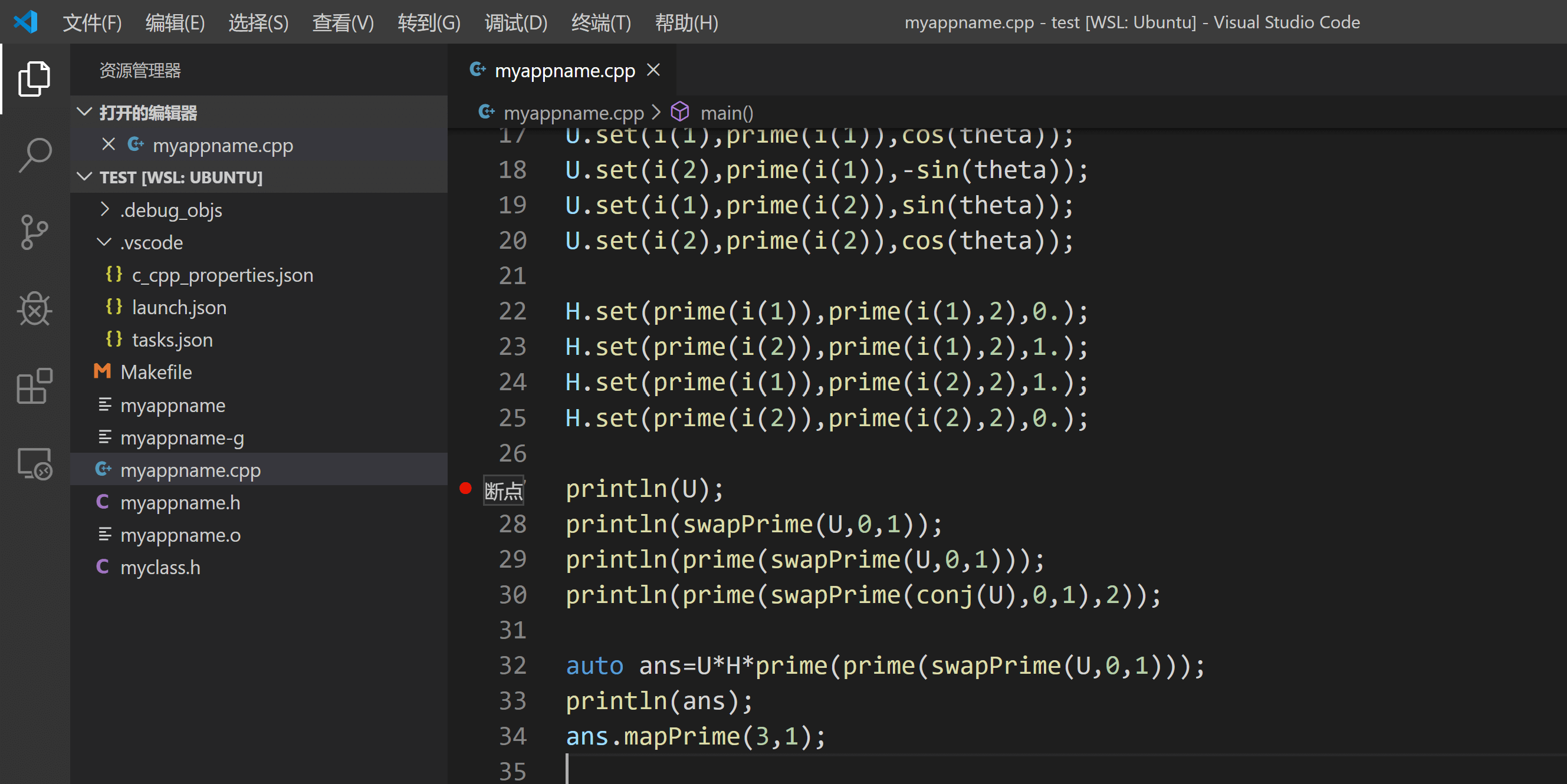Toggle the red breakpoint on line 27

[x=465, y=489]
